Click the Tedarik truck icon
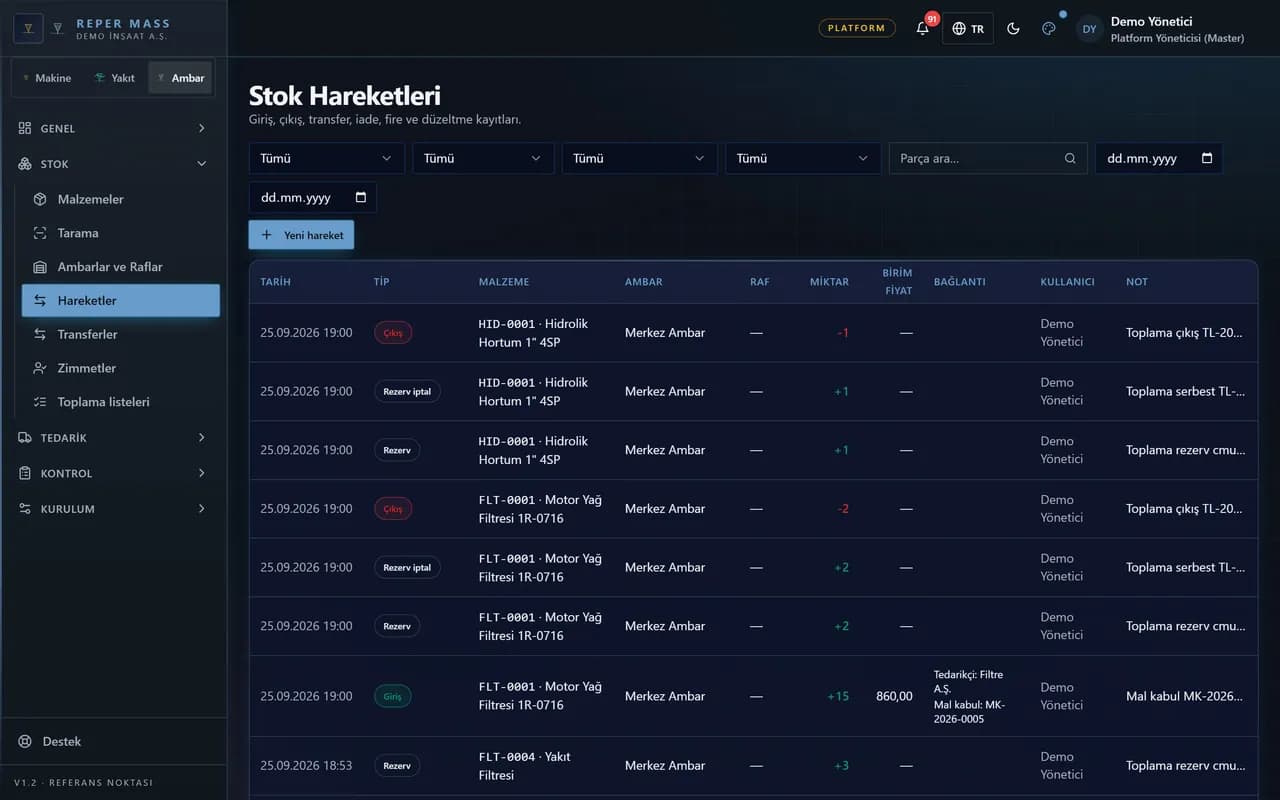The height and width of the screenshot is (800, 1280). click(25, 438)
